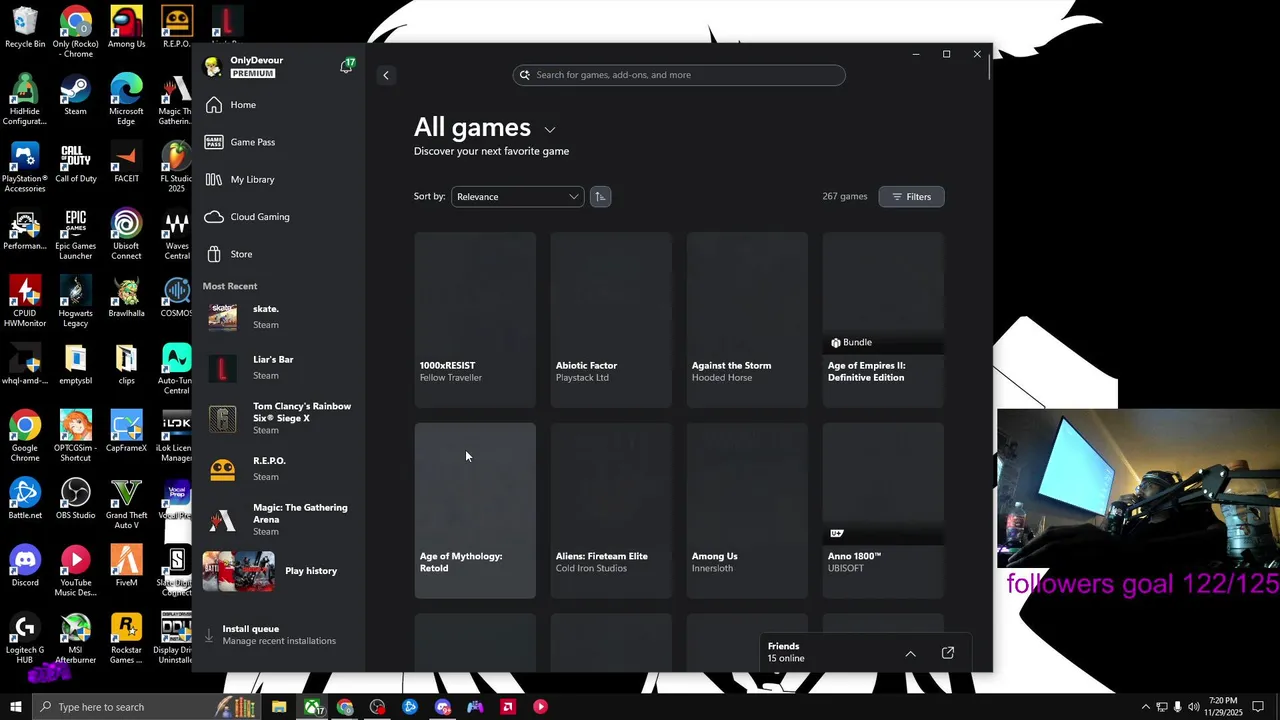Open the Call of Duty desktop icon
1280x720 pixels.
75,164
